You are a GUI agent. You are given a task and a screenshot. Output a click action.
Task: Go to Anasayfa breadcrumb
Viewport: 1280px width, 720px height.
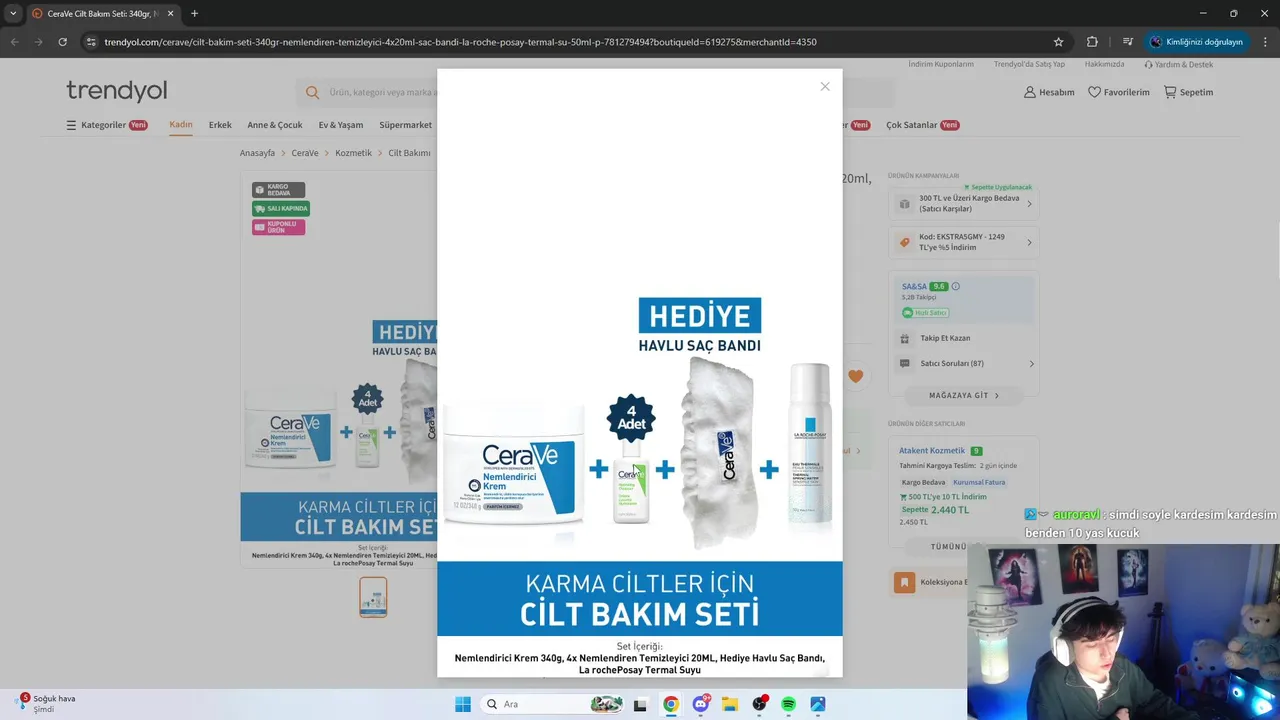pos(257,153)
